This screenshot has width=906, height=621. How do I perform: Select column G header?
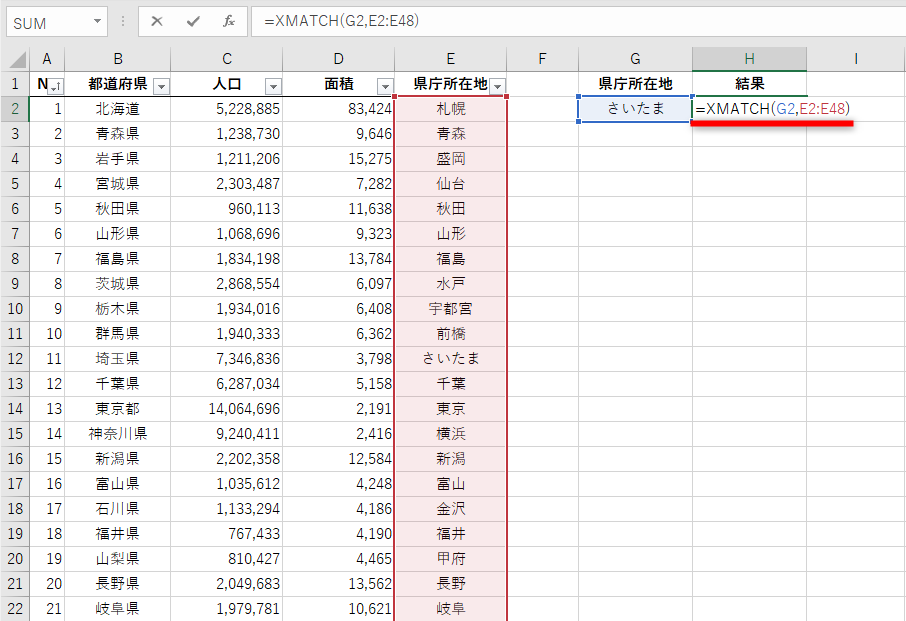635,59
